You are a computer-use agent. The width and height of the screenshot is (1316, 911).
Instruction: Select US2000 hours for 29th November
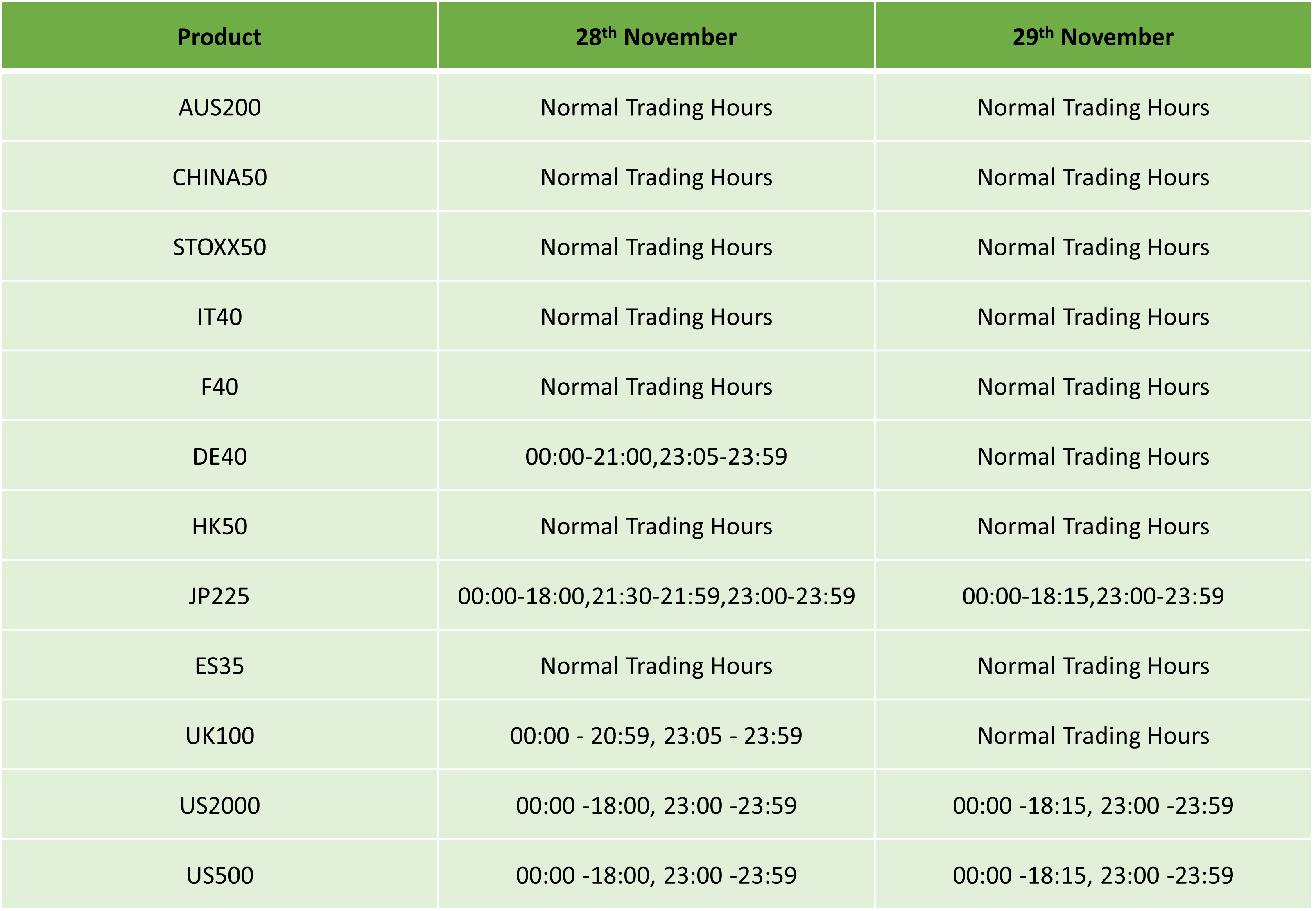pos(1093,806)
